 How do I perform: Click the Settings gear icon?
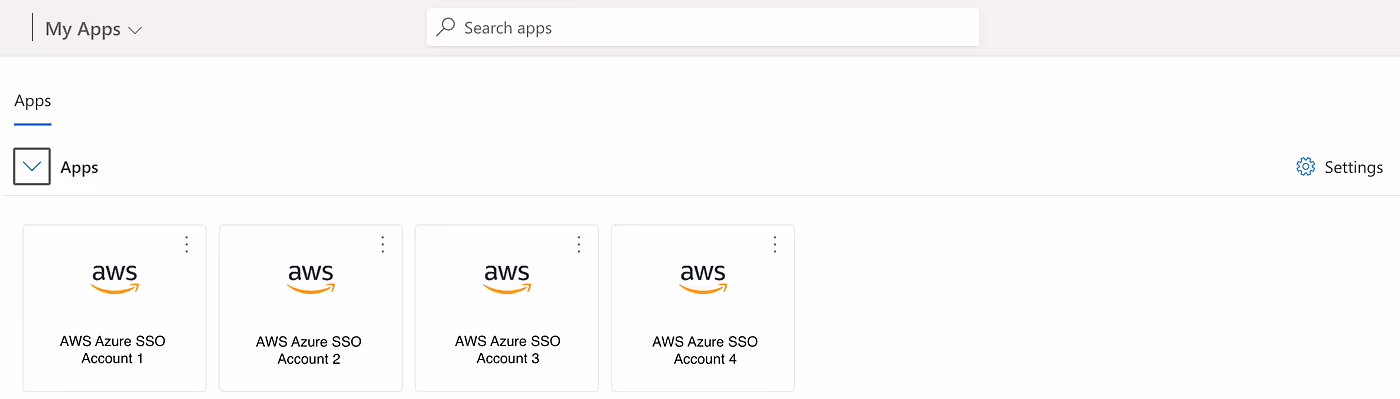[1305, 167]
